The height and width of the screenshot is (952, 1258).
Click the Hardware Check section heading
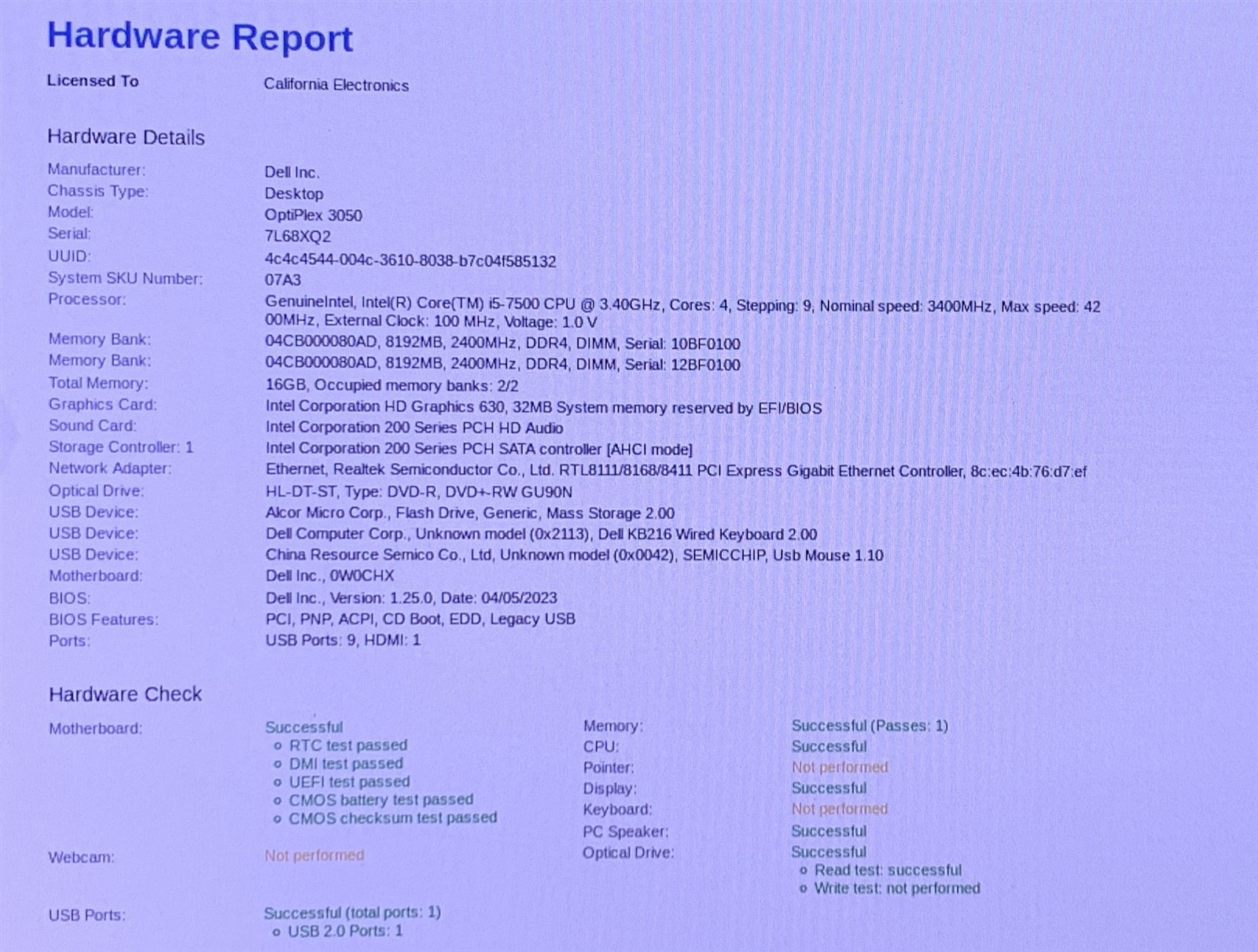(x=125, y=694)
